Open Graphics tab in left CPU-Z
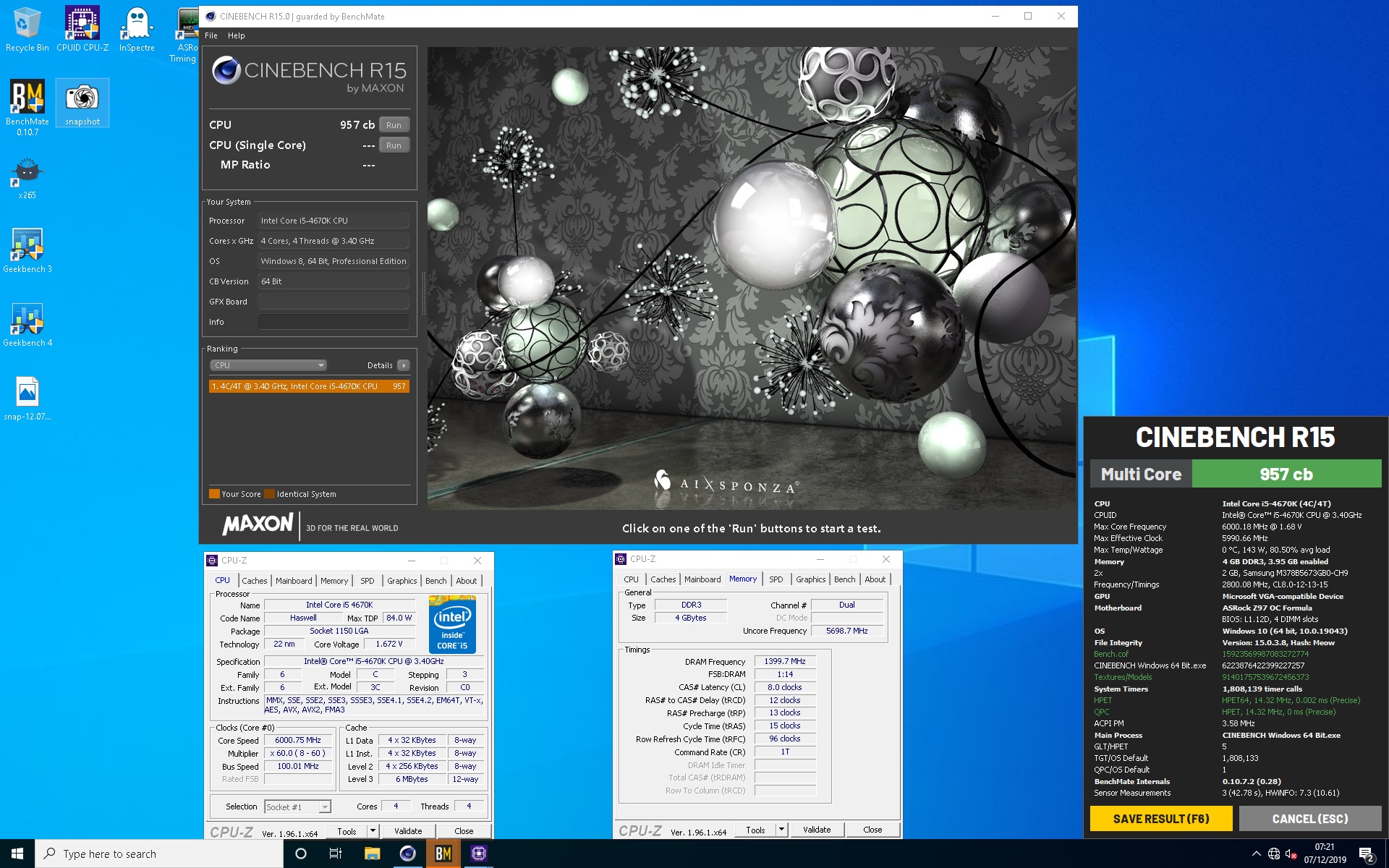This screenshot has height=868, width=1389. pyautogui.click(x=402, y=581)
